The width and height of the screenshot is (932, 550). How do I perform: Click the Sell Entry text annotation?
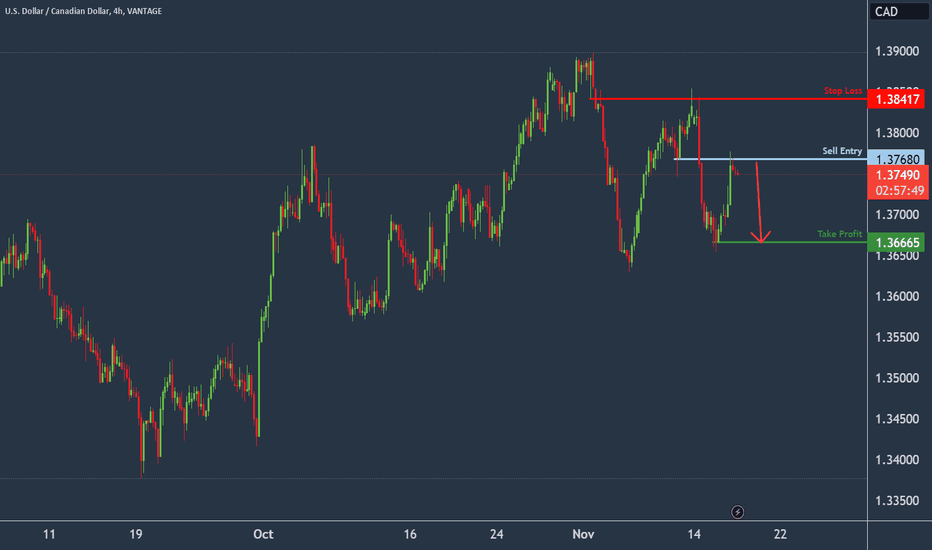coord(842,151)
